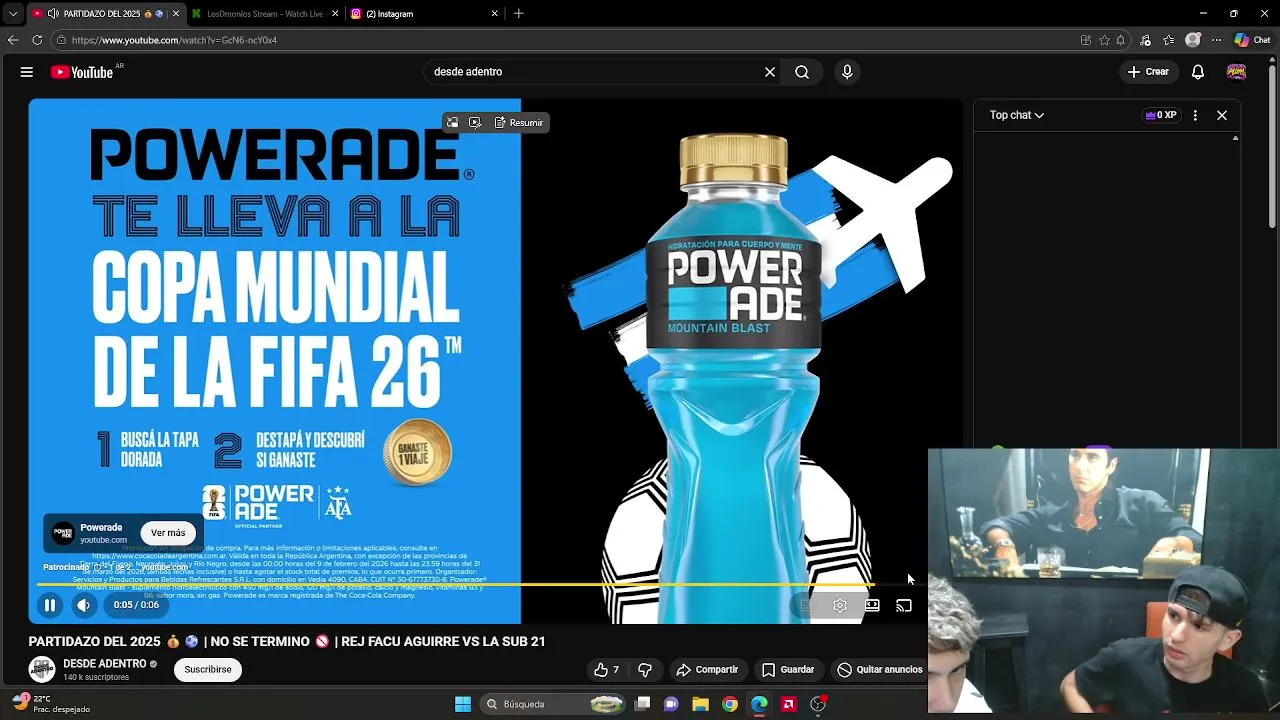This screenshot has height=720, width=1280.
Task: Pause the video playback
Action: (50, 605)
